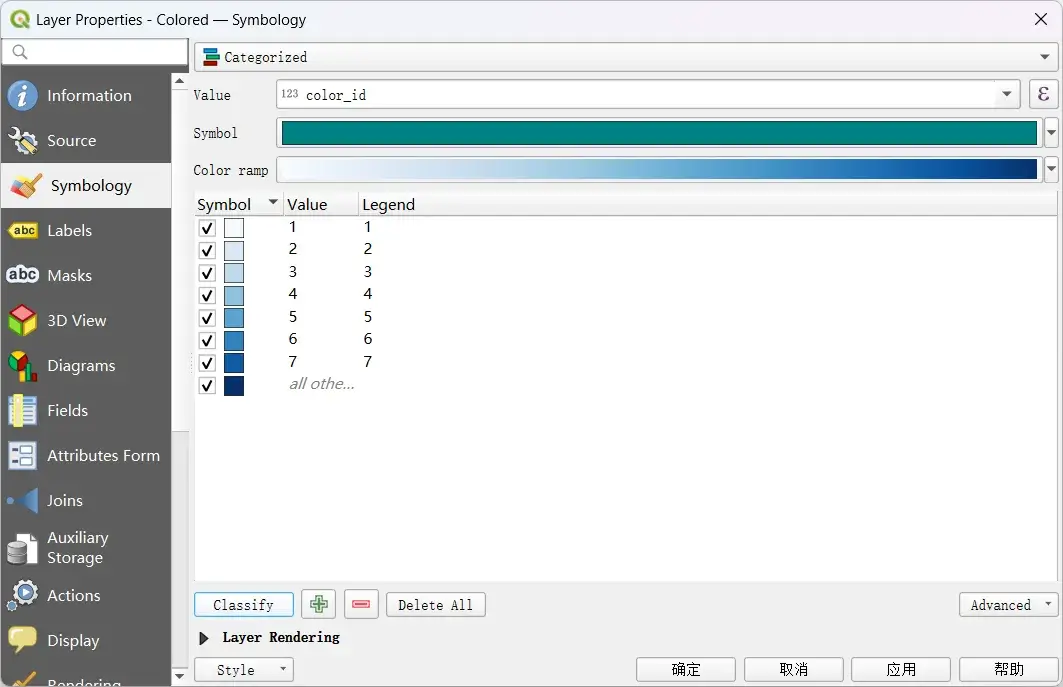Switch to the Diagrams tab
This screenshot has height=687, width=1063.
86,366
